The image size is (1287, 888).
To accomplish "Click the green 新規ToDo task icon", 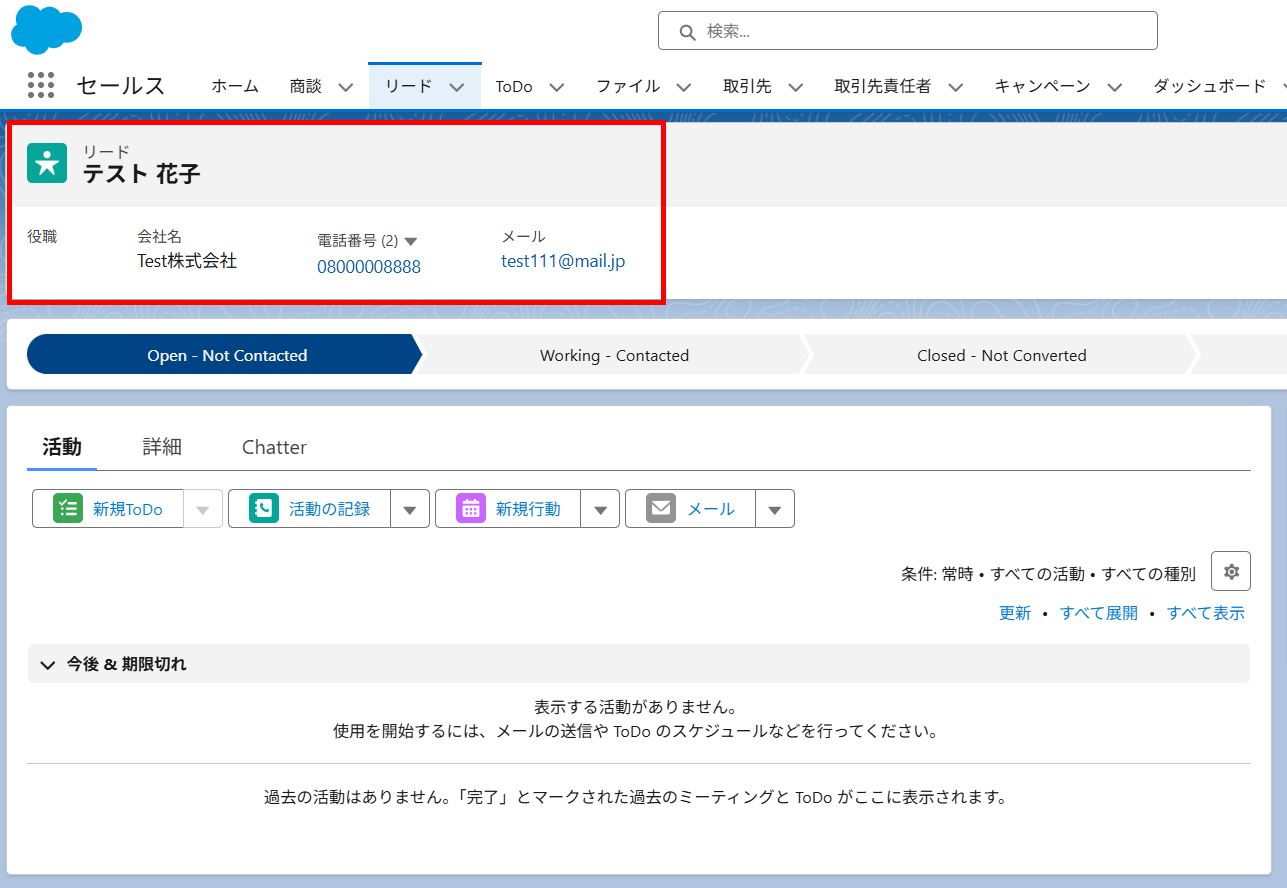I will click(68, 509).
